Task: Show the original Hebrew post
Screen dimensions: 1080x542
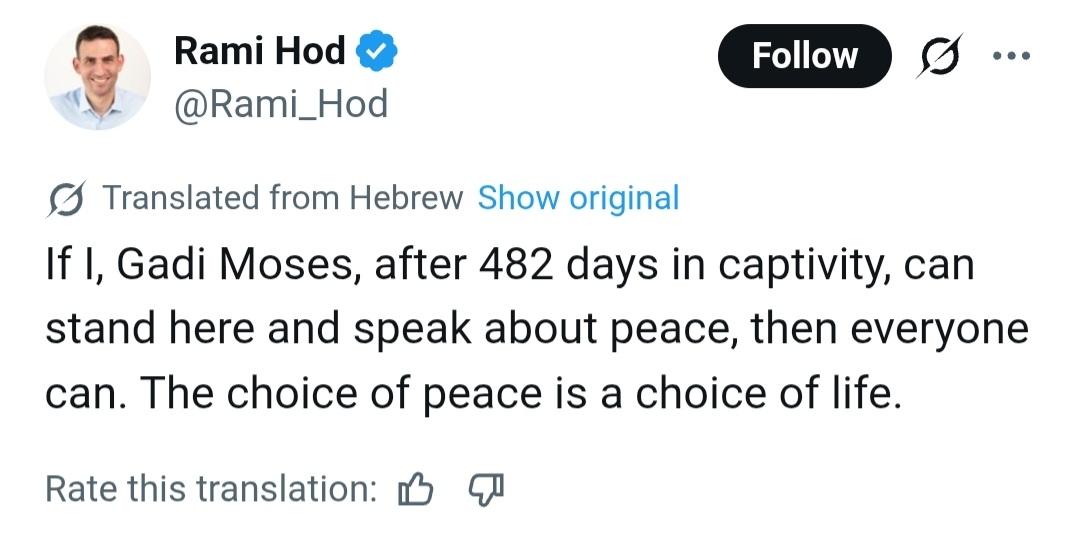Action: point(578,198)
